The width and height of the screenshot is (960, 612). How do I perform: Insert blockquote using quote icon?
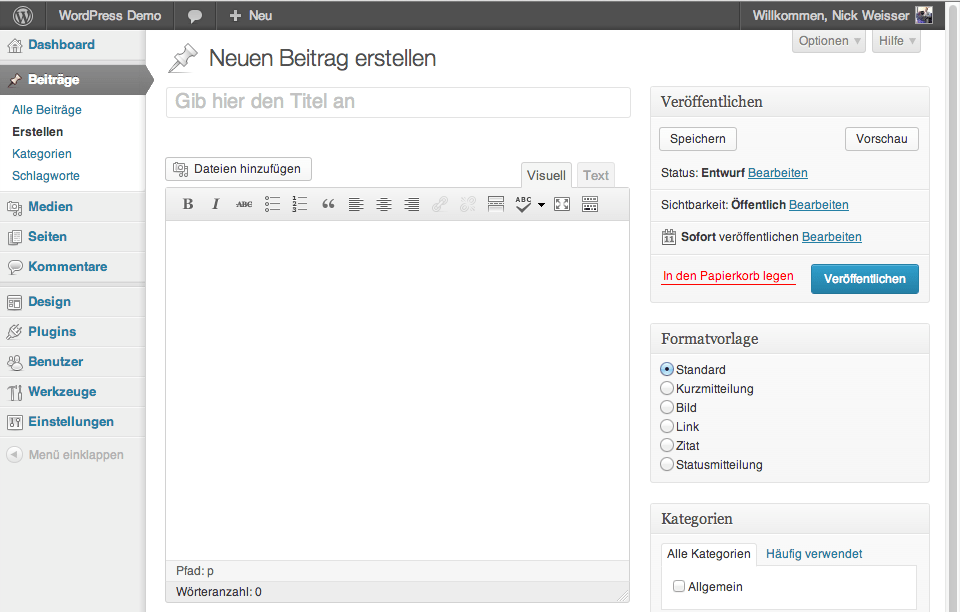(328, 204)
